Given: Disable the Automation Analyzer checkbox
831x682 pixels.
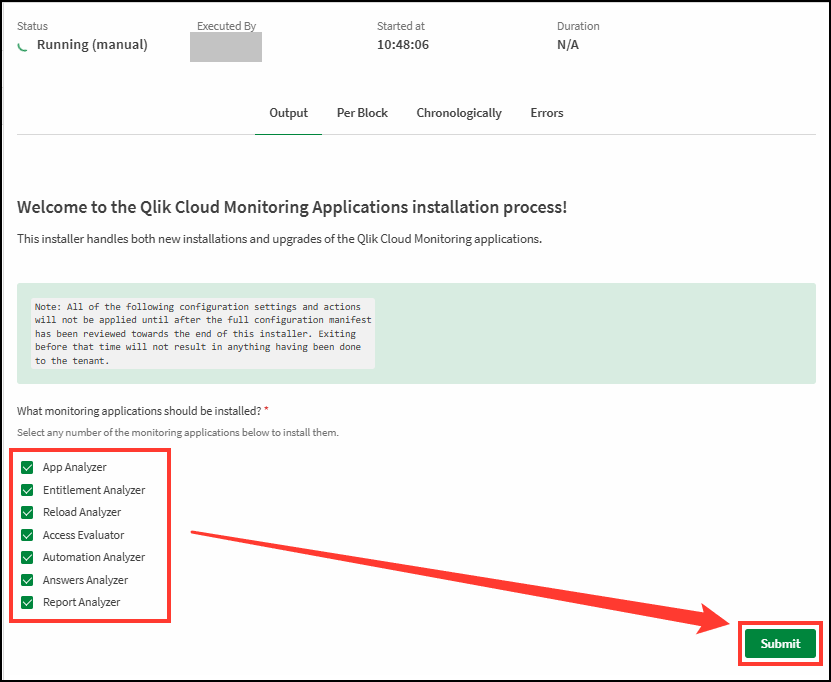Looking at the screenshot, I should [27, 557].
